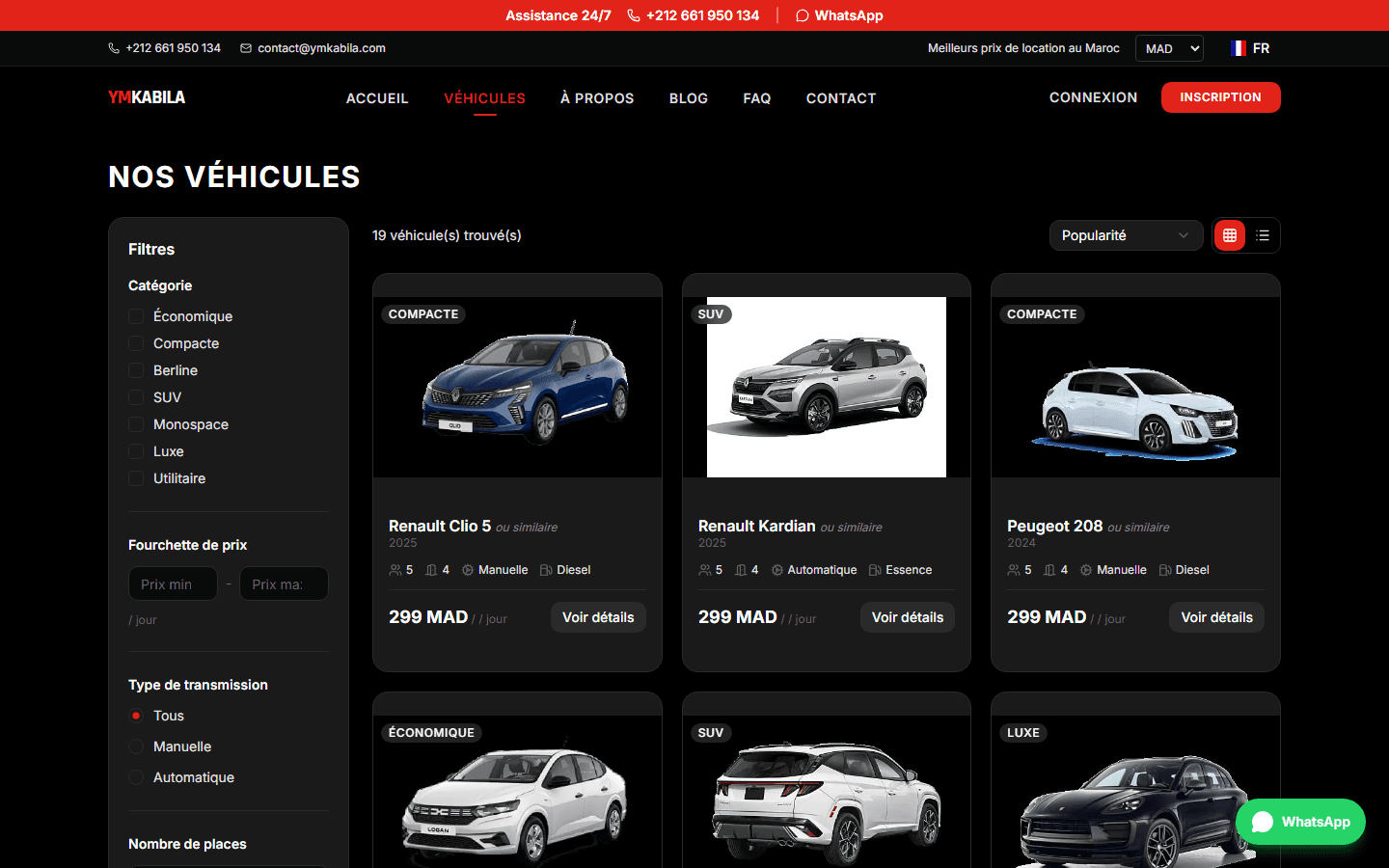1389x868 pixels.
Task: Open the blue Renault Clio 5 photo
Action: click(x=518, y=387)
